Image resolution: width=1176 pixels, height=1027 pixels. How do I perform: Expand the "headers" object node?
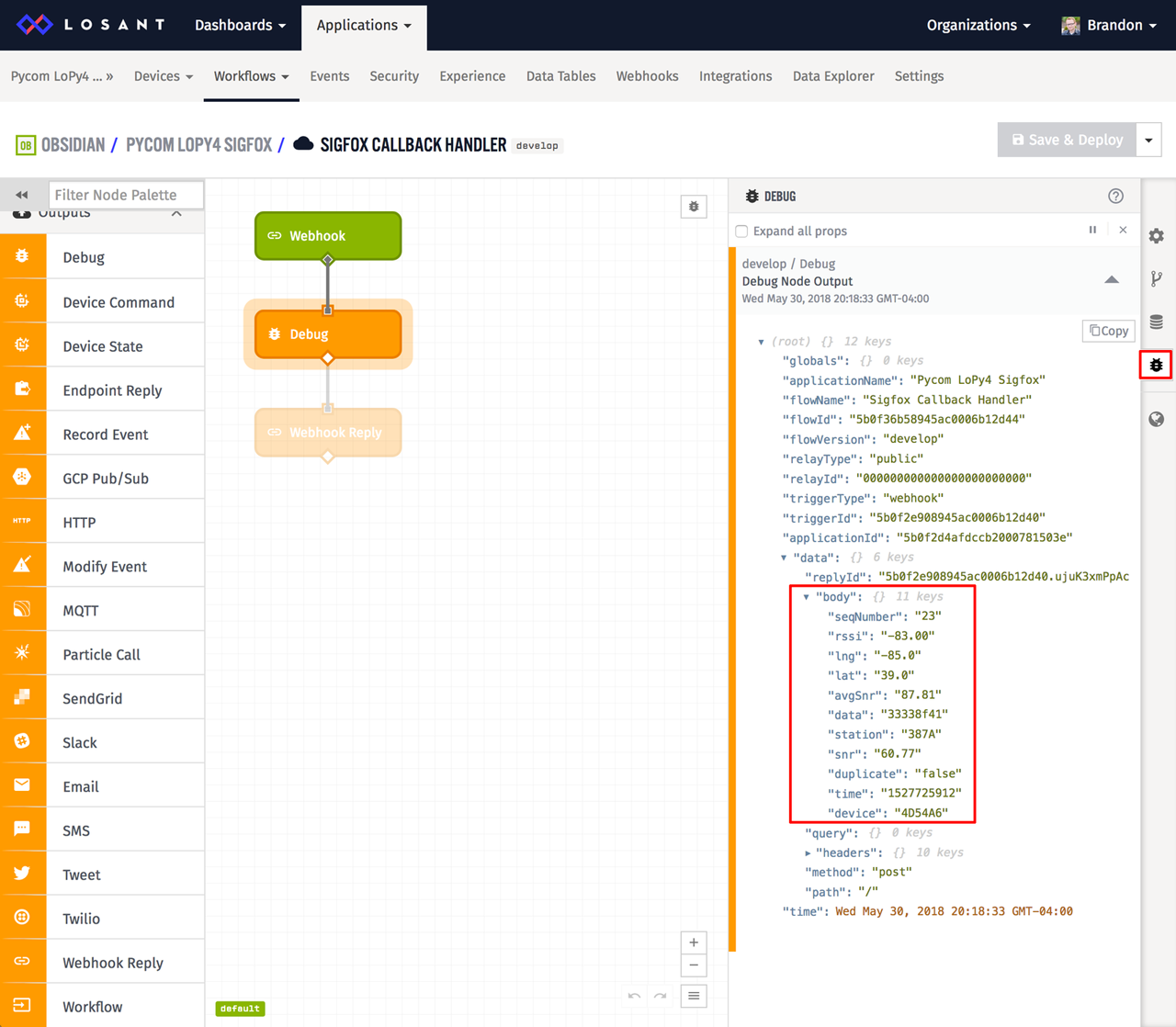tap(808, 853)
